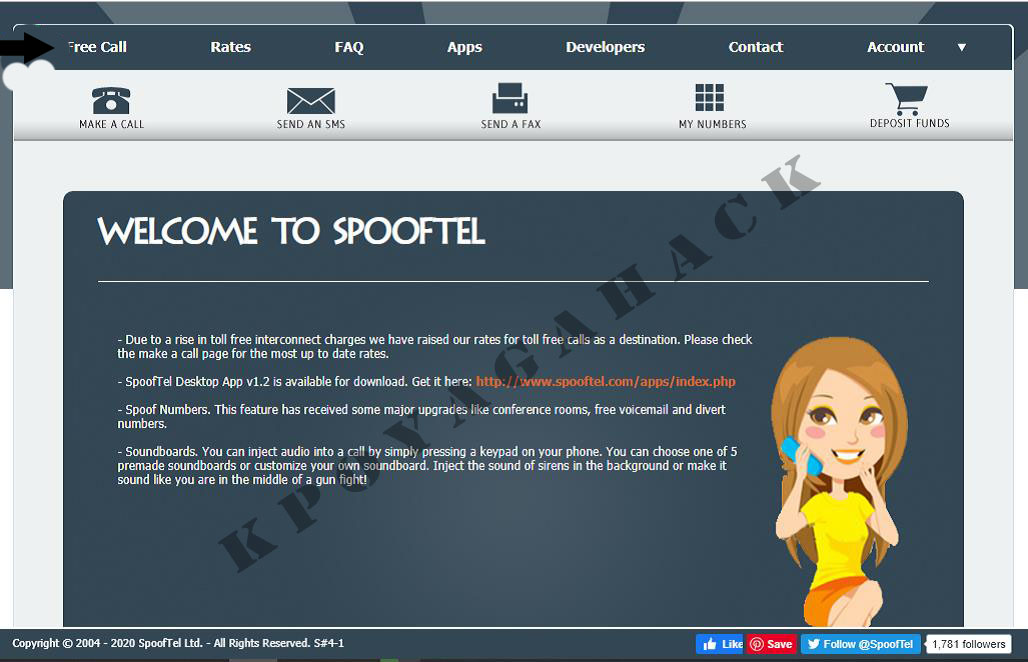Open the My Numbers keypad grid icon
This screenshot has width=1028, height=662.
point(710,98)
